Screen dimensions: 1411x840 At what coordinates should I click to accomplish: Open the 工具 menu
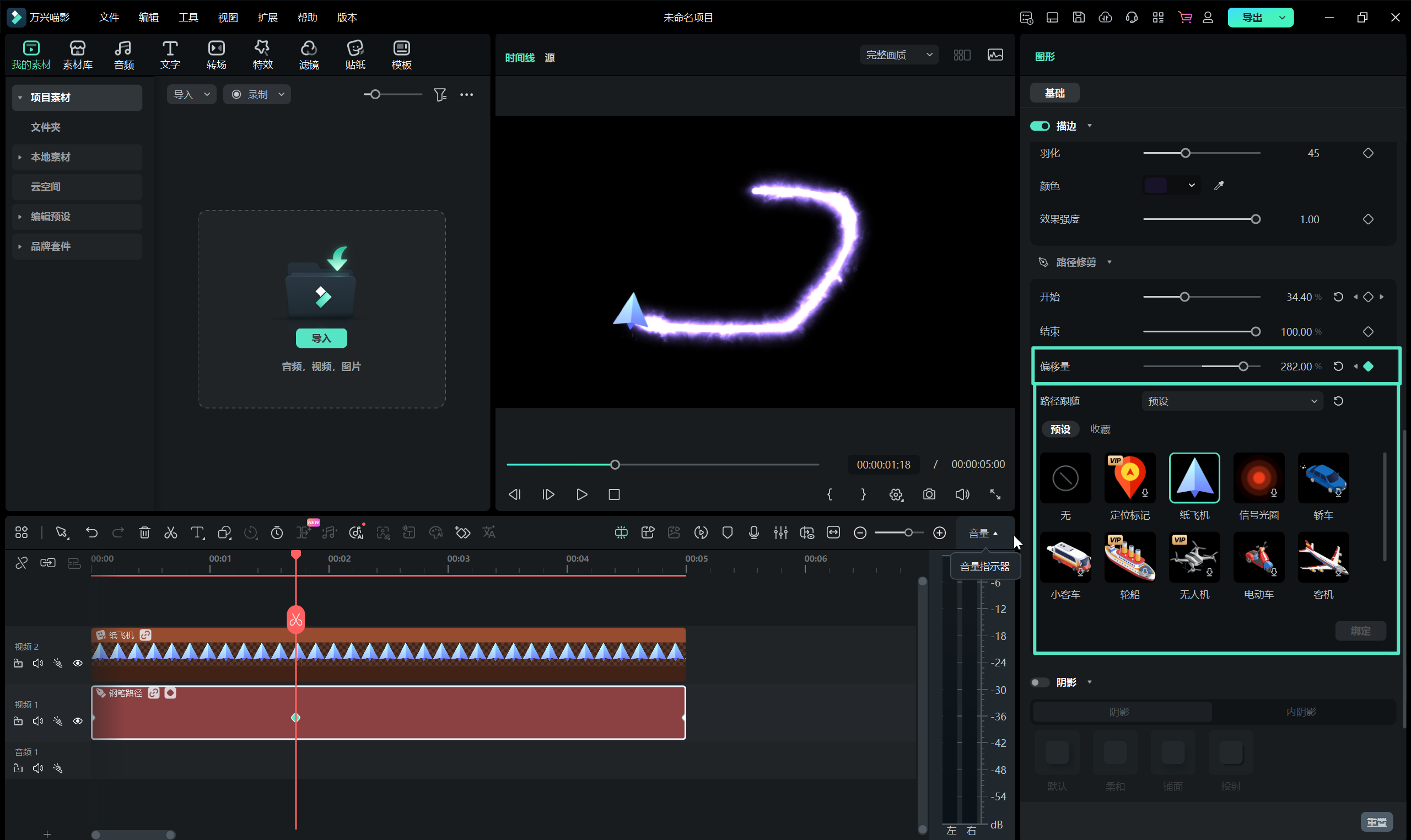188,17
